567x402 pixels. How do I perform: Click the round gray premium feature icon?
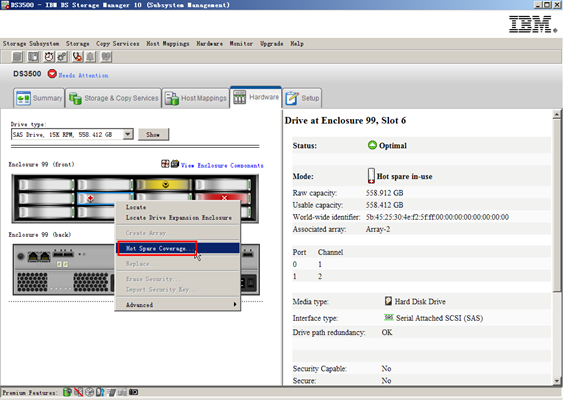tap(90, 392)
